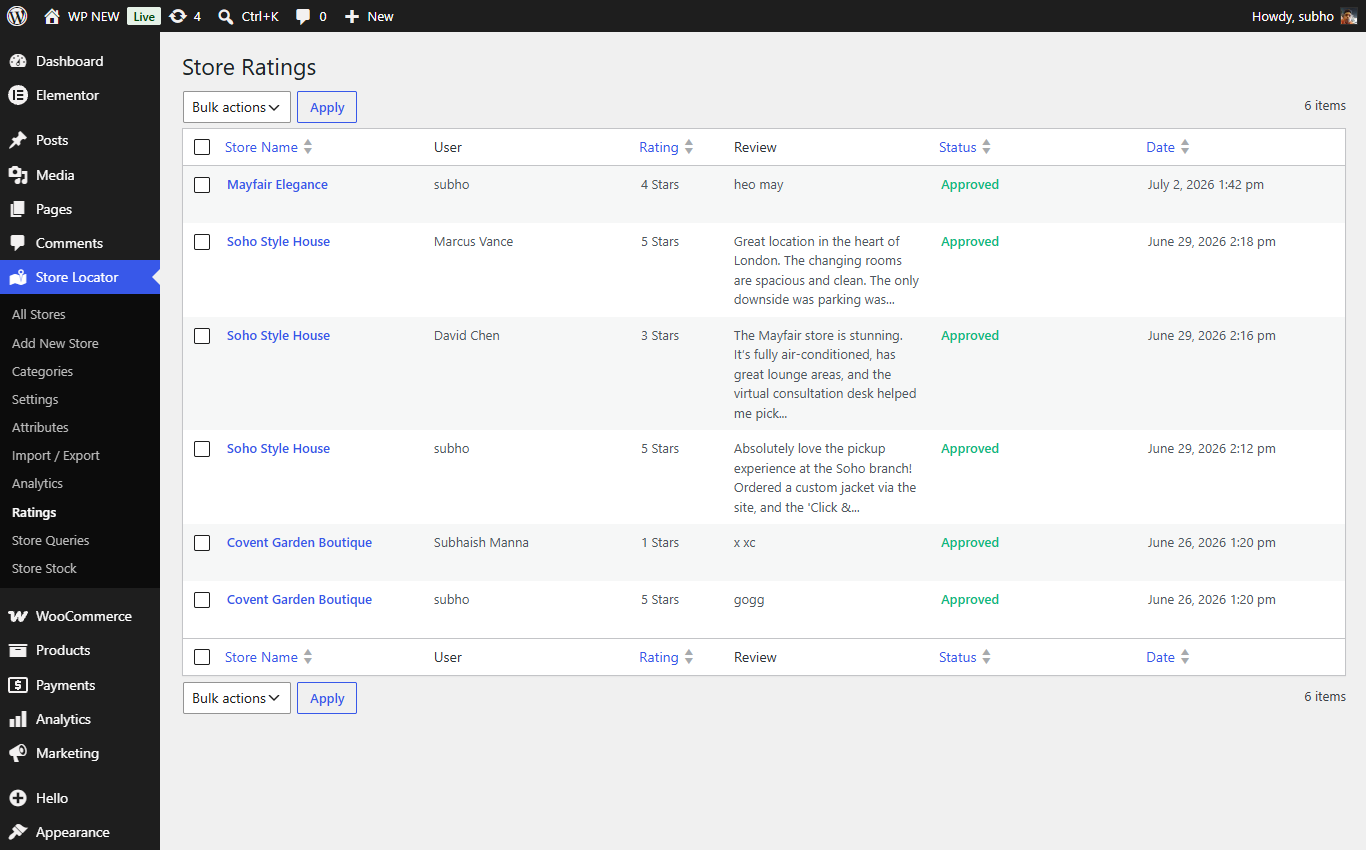Check the Marcus Vance review checkbox
The height and width of the screenshot is (850, 1366).
(202, 242)
